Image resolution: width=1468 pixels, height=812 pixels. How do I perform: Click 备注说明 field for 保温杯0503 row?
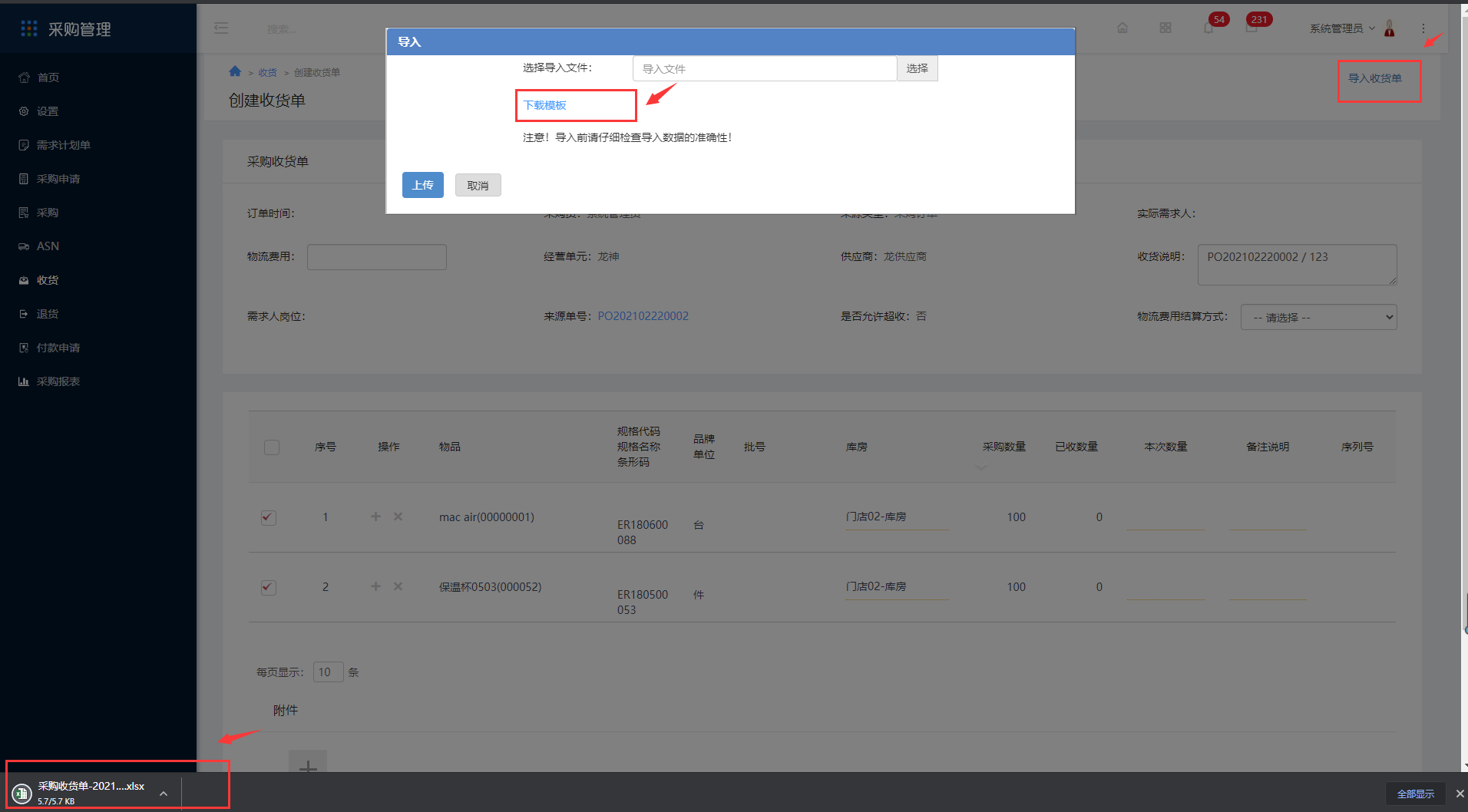pos(1268,587)
